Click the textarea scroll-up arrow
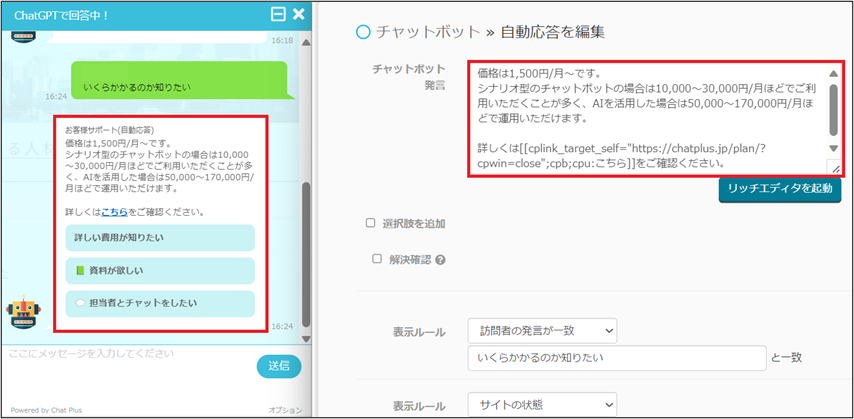 [833, 73]
